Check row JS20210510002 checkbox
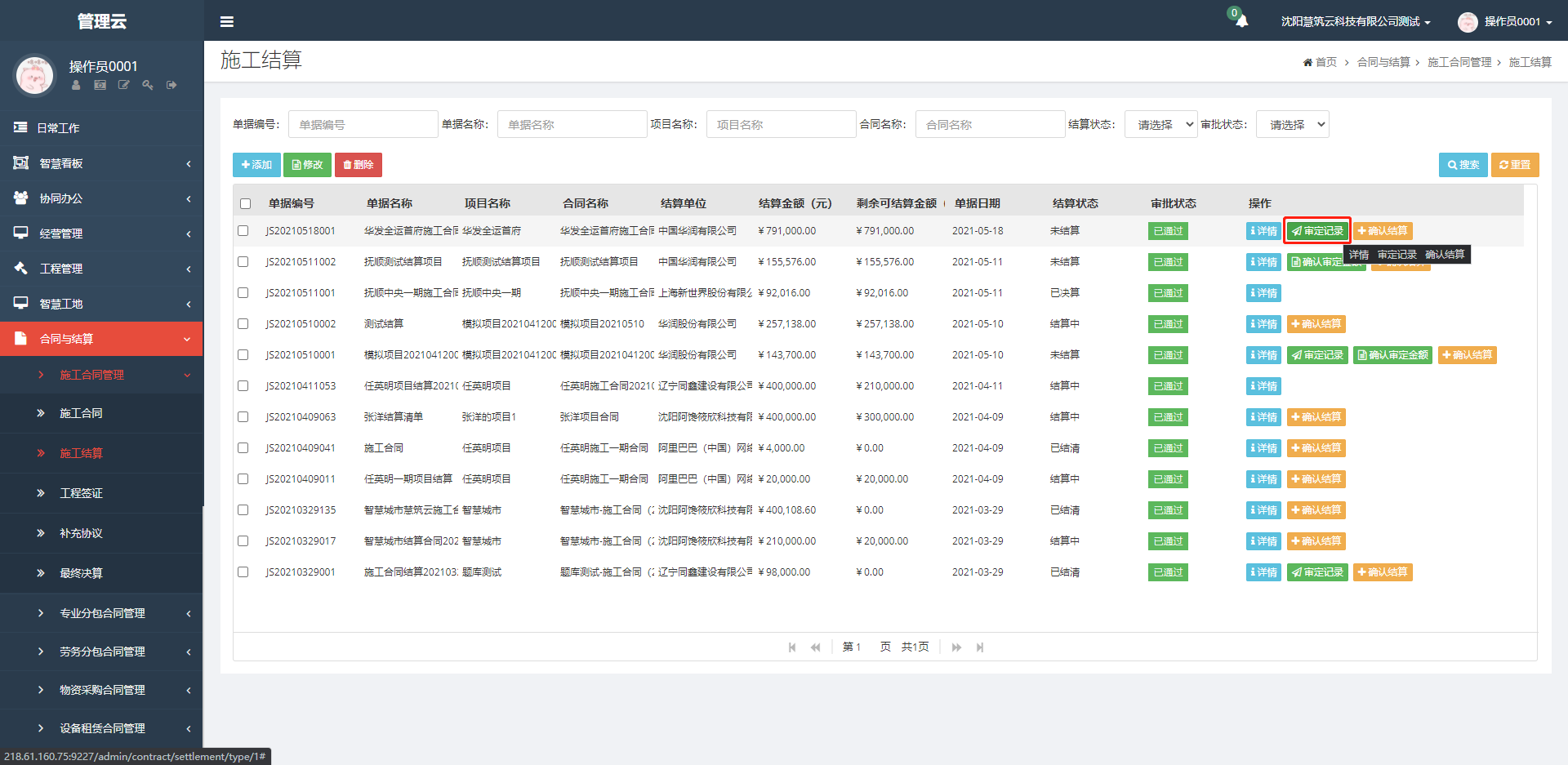This screenshot has width=1568, height=765. point(243,324)
